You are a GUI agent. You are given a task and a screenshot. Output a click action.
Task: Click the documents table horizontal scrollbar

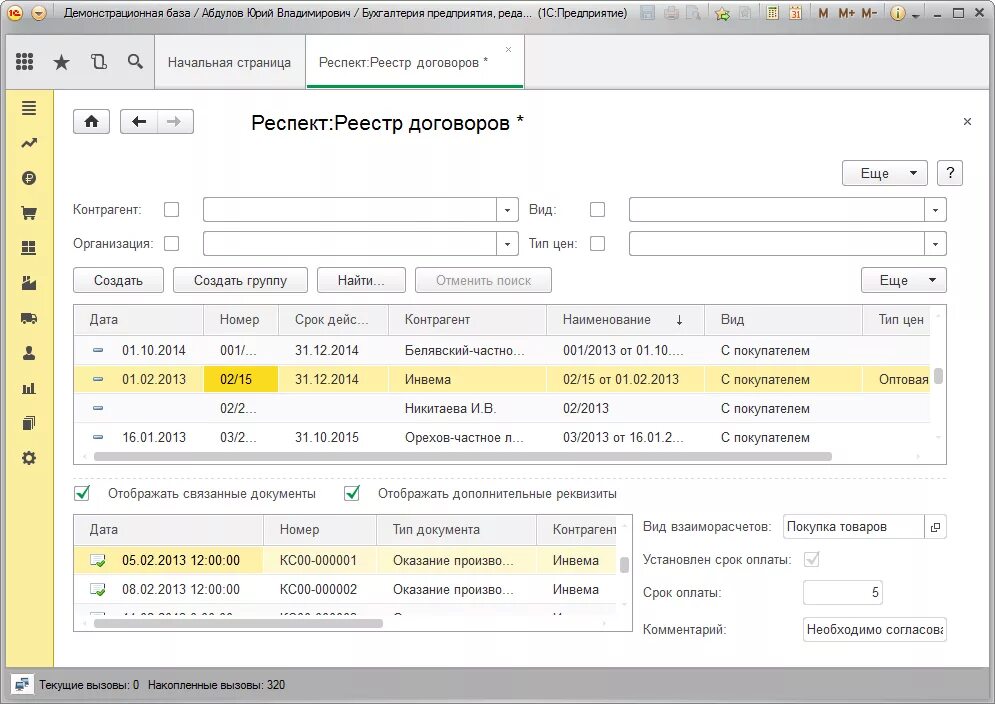[x=238, y=623]
